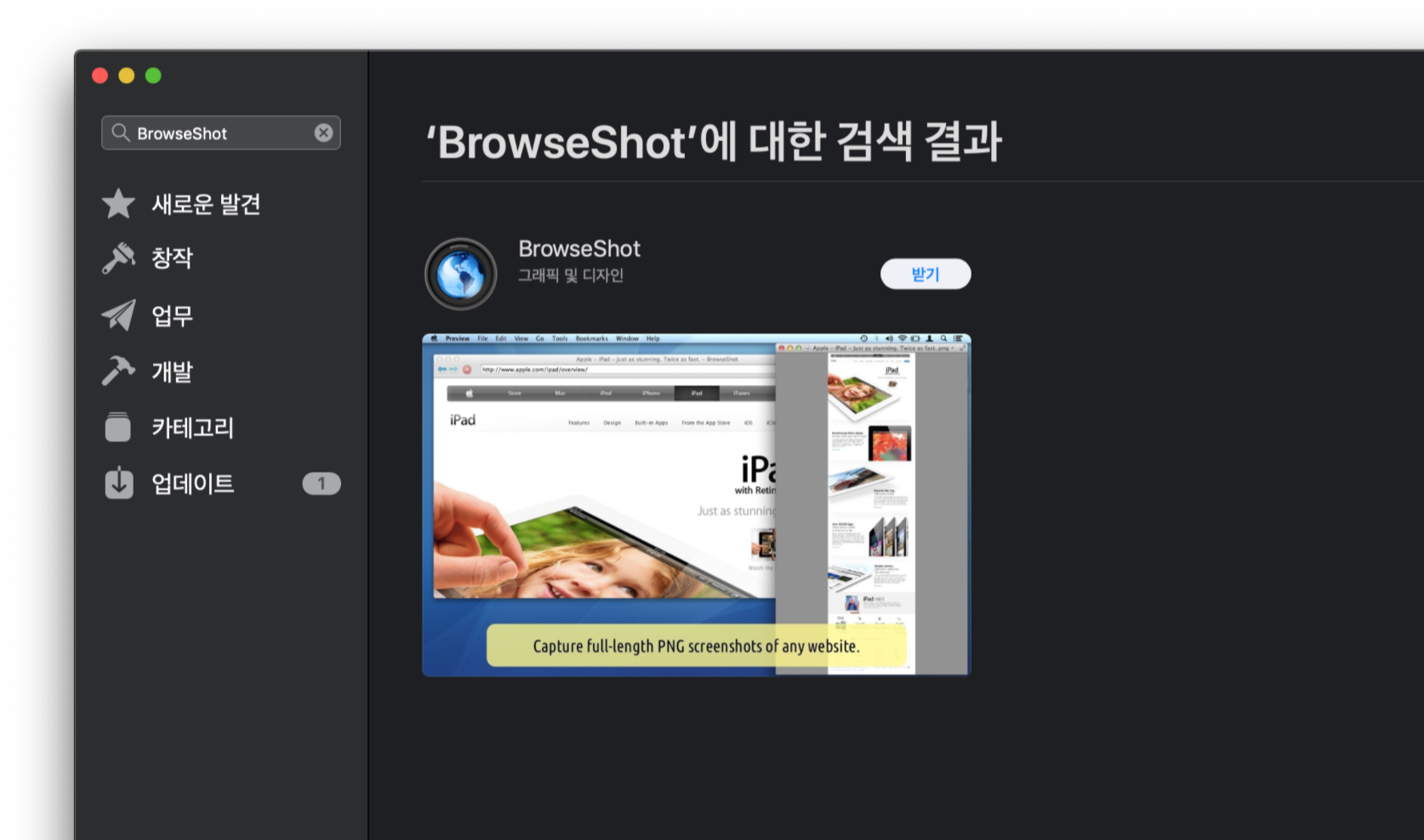The width and height of the screenshot is (1424, 840).
Task: Open the 개발 section
Action: [x=172, y=372]
